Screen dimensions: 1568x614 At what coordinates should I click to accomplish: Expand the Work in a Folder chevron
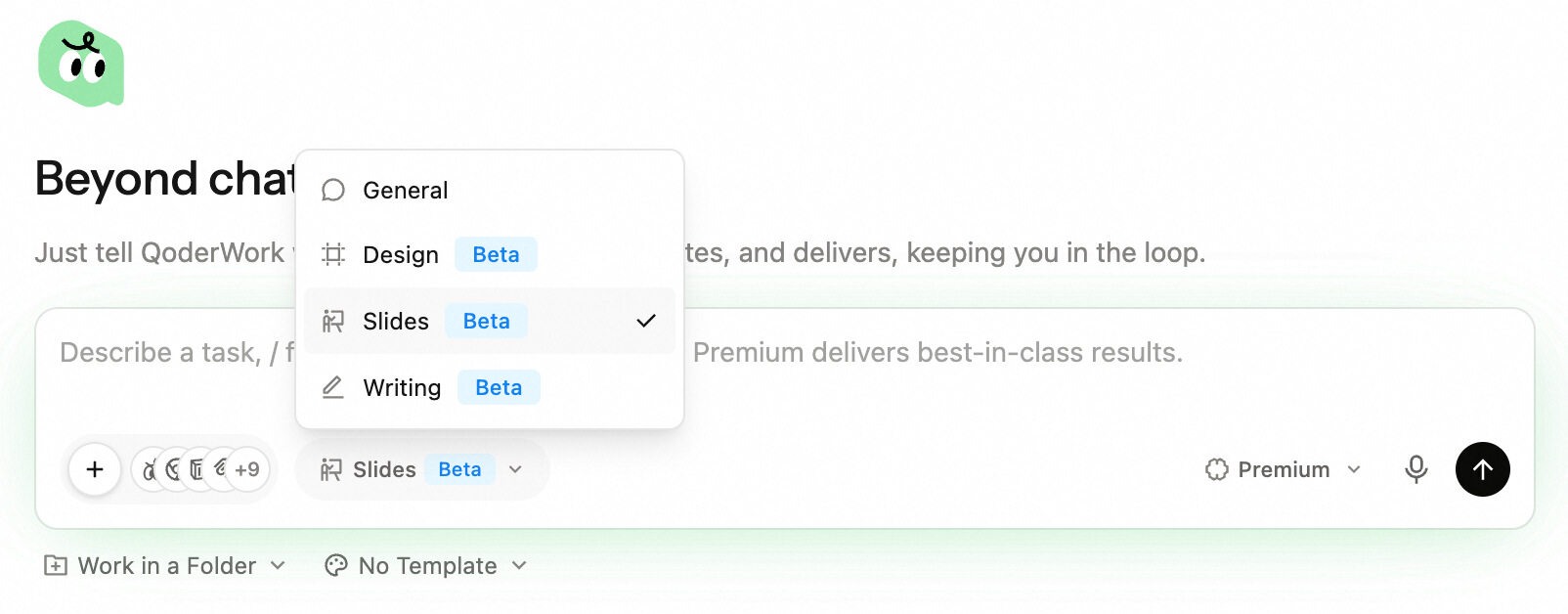pyautogui.click(x=278, y=565)
